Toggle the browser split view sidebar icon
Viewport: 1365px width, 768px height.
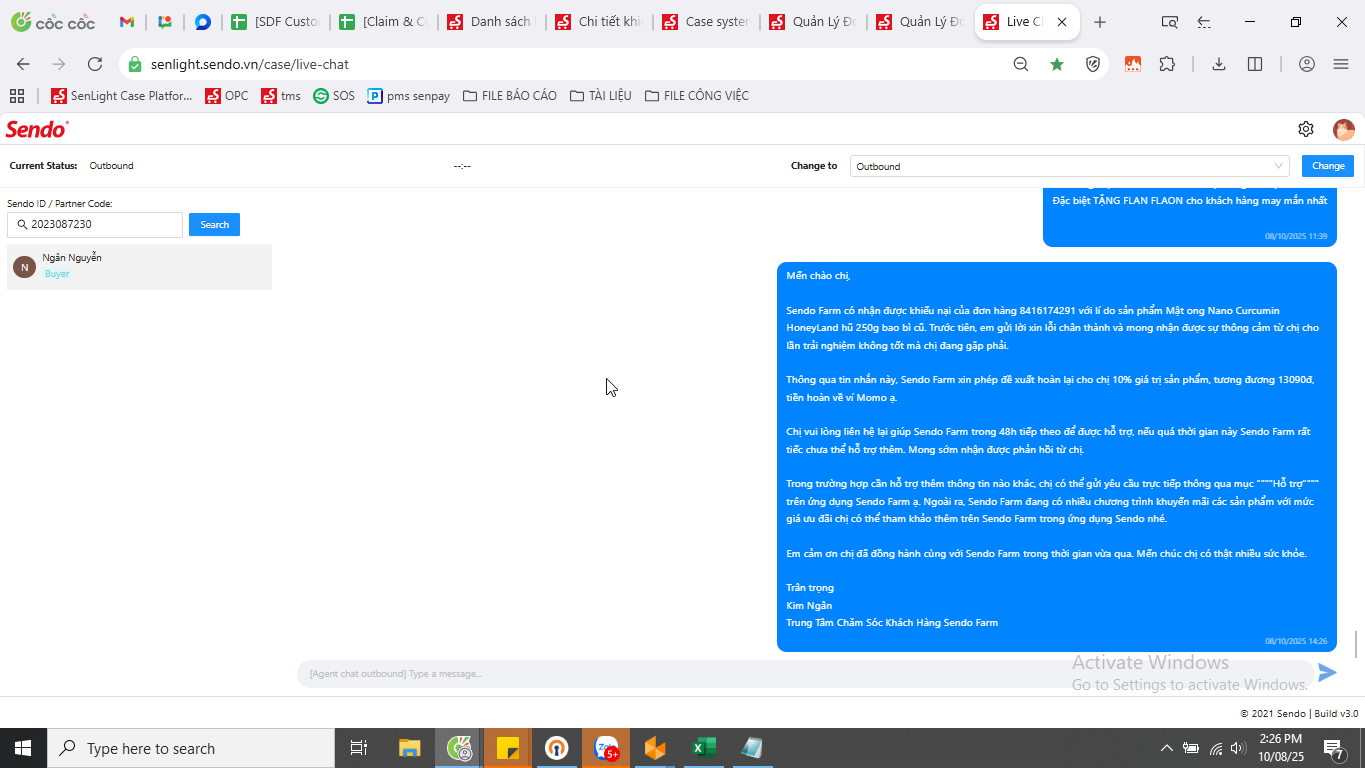1255,64
